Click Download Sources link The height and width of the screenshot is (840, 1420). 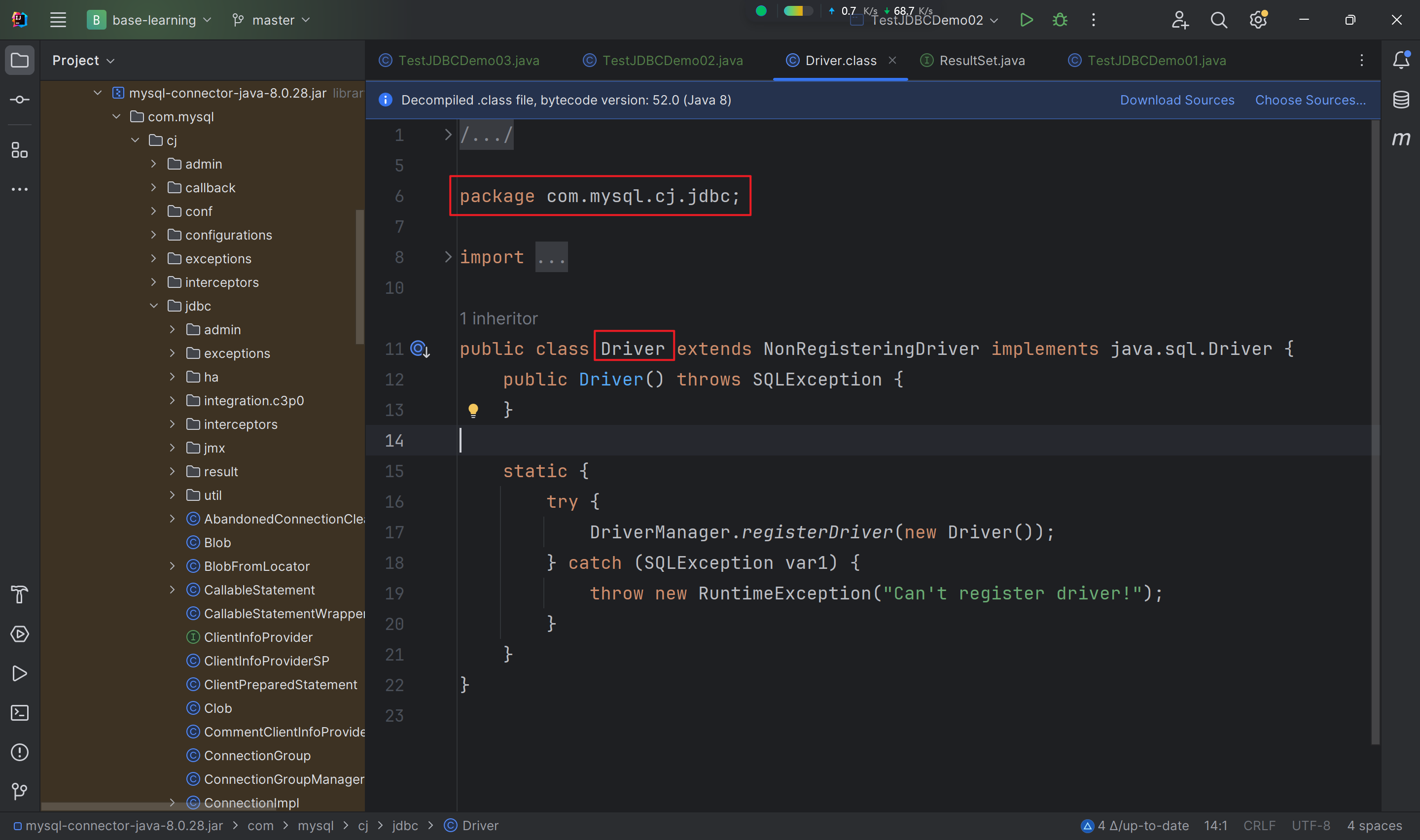1177,100
